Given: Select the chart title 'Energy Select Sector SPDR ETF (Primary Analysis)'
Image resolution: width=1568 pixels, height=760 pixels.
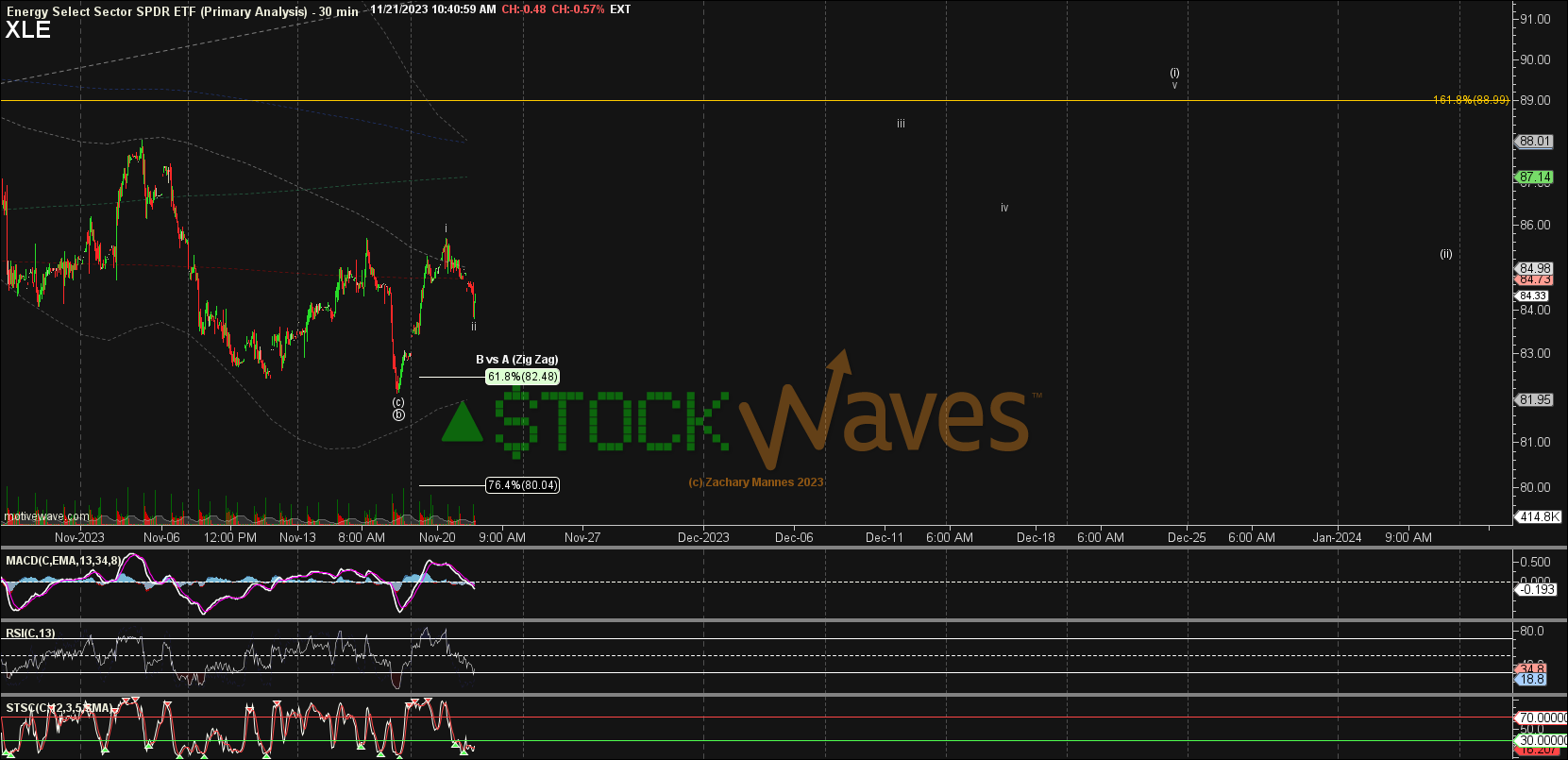Looking at the screenshot, I should 157,11.
